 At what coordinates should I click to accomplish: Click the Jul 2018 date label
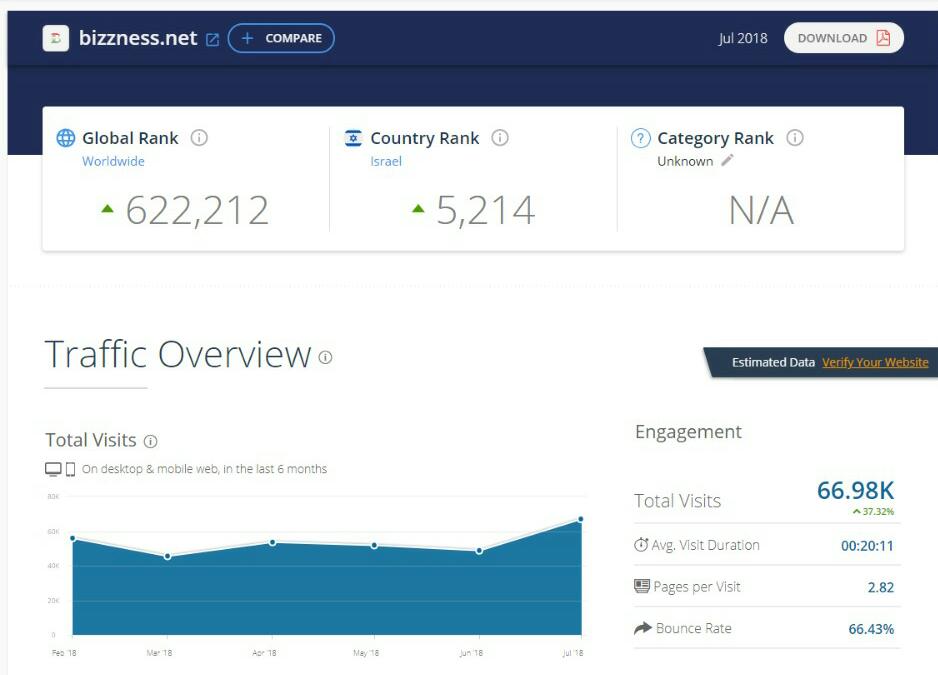coord(742,38)
